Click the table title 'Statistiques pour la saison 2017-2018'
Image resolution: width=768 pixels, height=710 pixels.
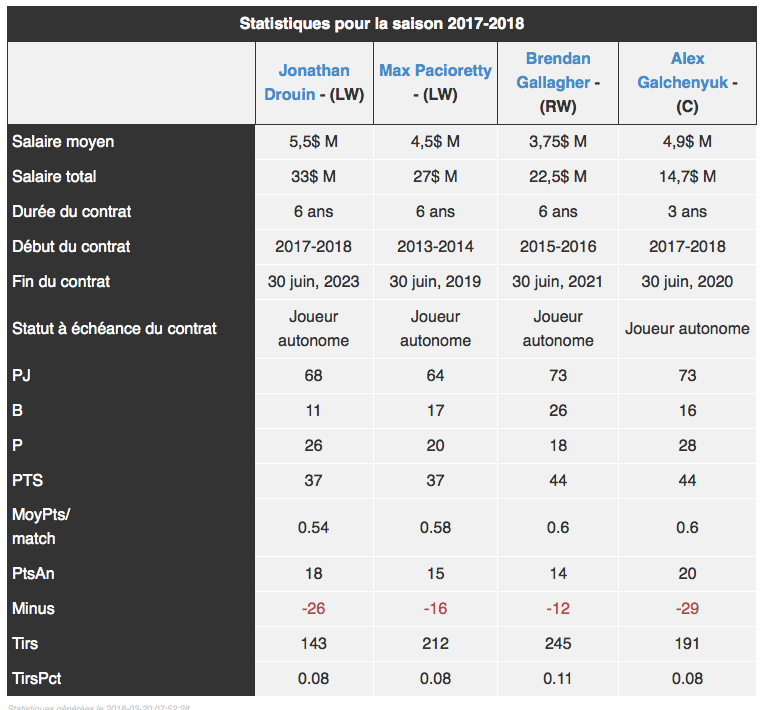pyautogui.click(x=382, y=24)
